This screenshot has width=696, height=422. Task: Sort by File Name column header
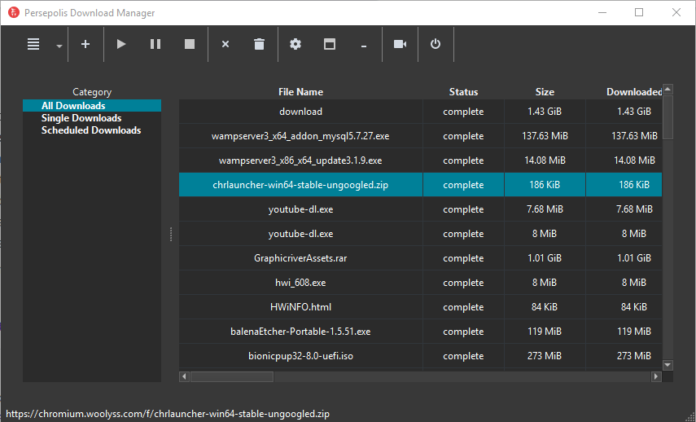tap(301, 92)
